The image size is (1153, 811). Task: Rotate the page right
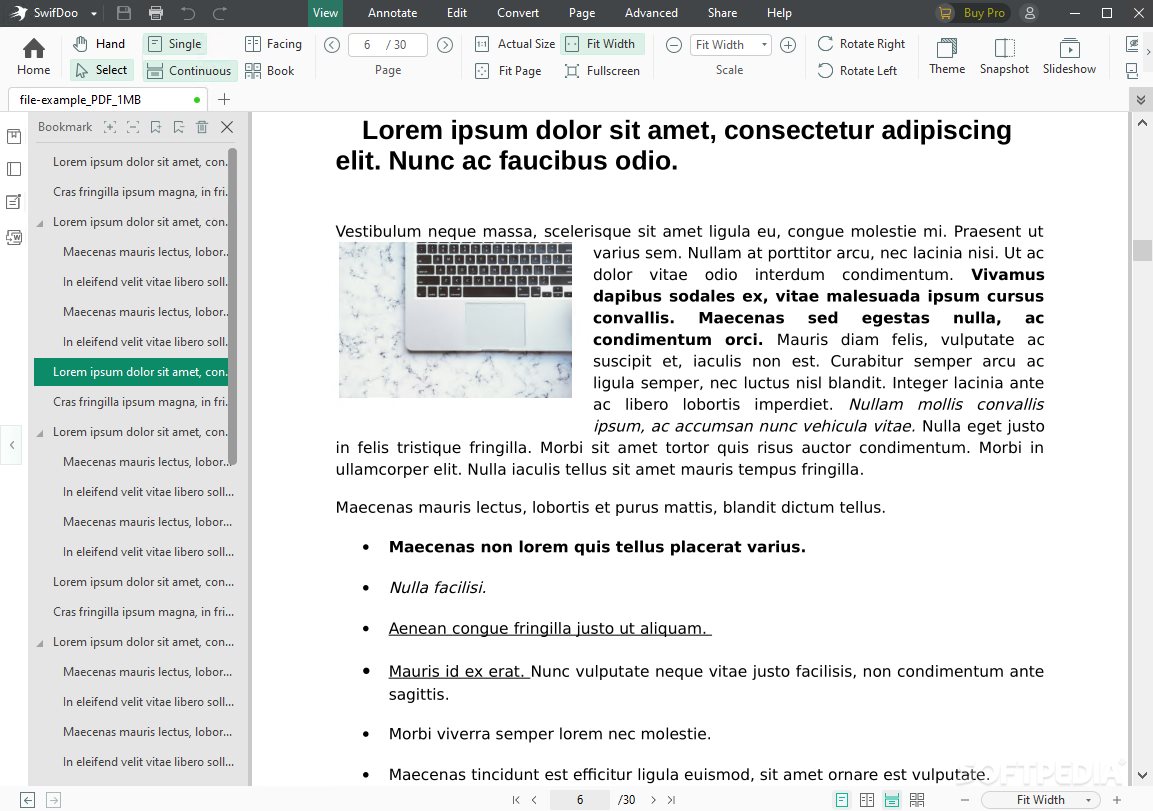click(x=861, y=44)
